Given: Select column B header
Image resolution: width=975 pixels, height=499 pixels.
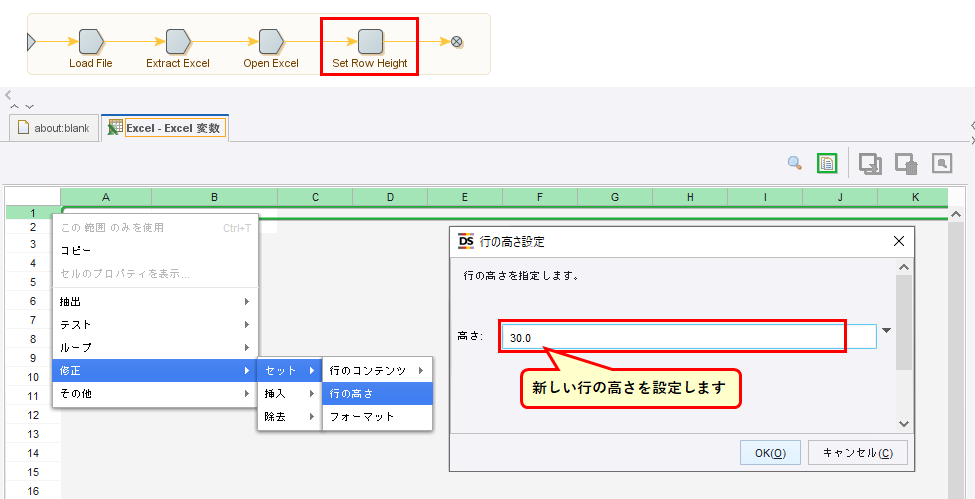Looking at the screenshot, I should 215,197.
